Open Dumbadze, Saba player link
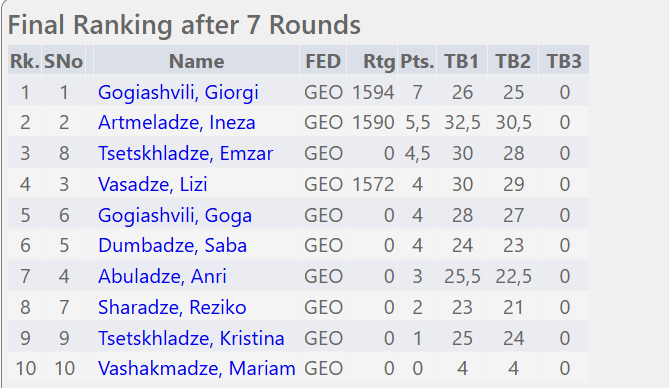The height and width of the screenshot is (388, 669). [x=172, y=245]
